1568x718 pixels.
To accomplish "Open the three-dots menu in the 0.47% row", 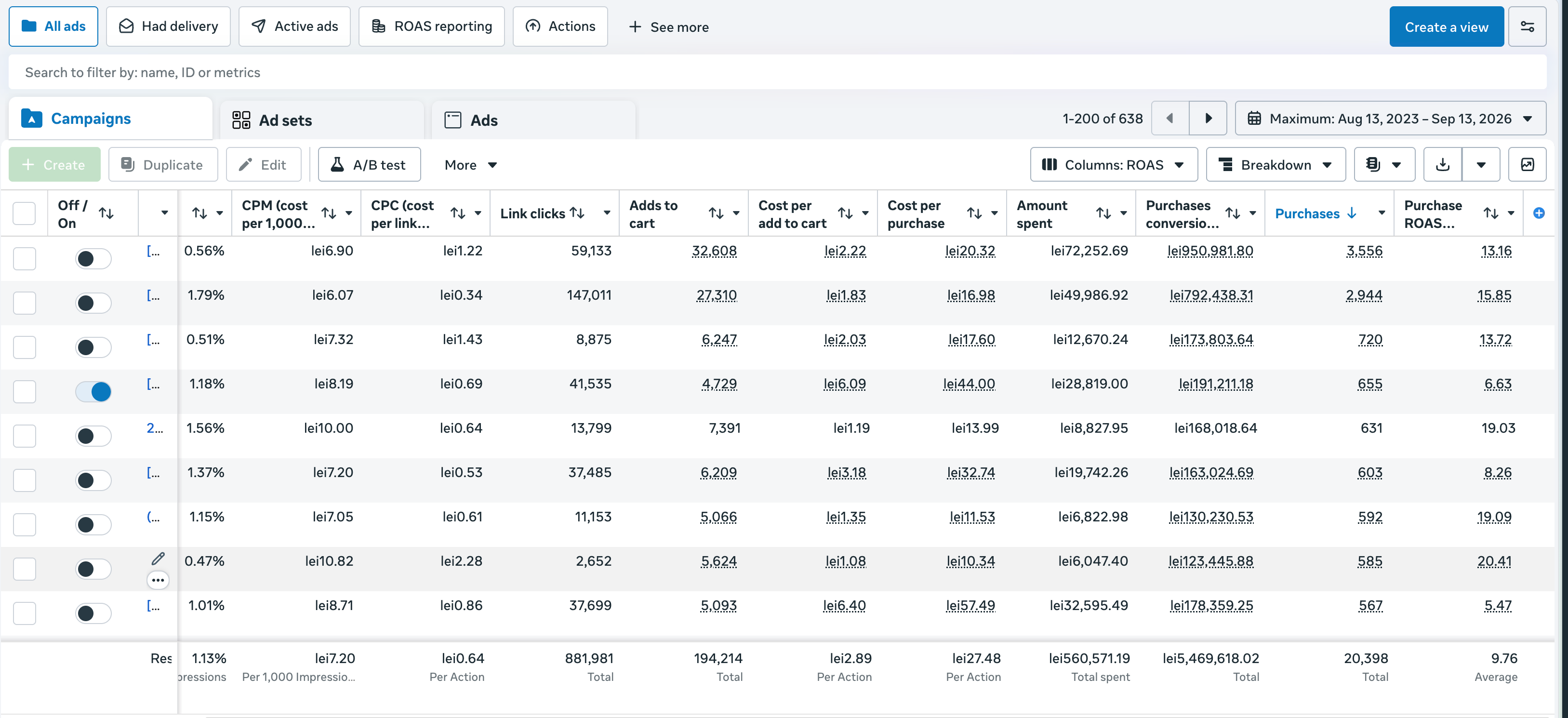I will pyautogui.click(x=158, y=580).
